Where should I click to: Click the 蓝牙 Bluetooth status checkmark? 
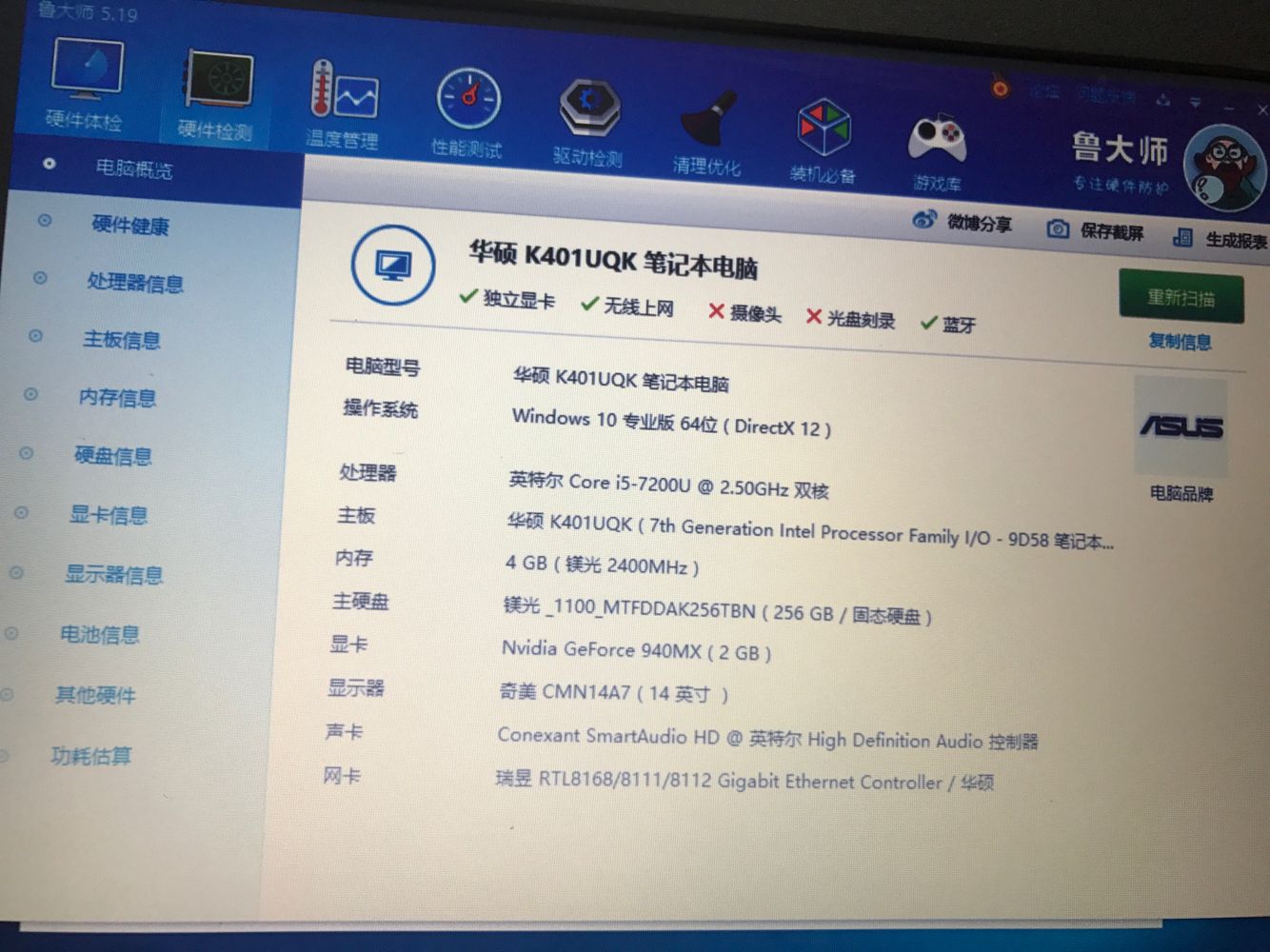pos(930,323)
